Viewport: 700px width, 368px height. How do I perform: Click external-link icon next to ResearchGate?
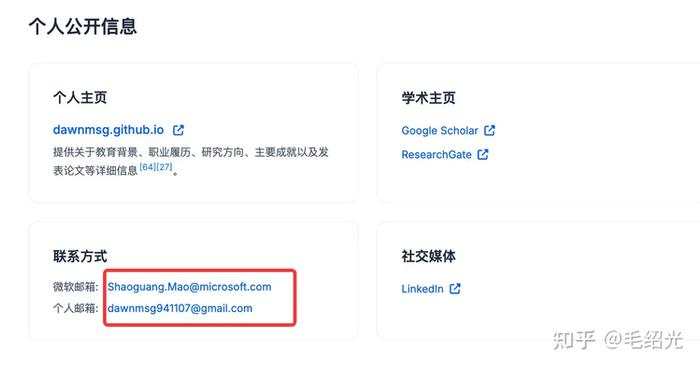(x=483, y=154)
